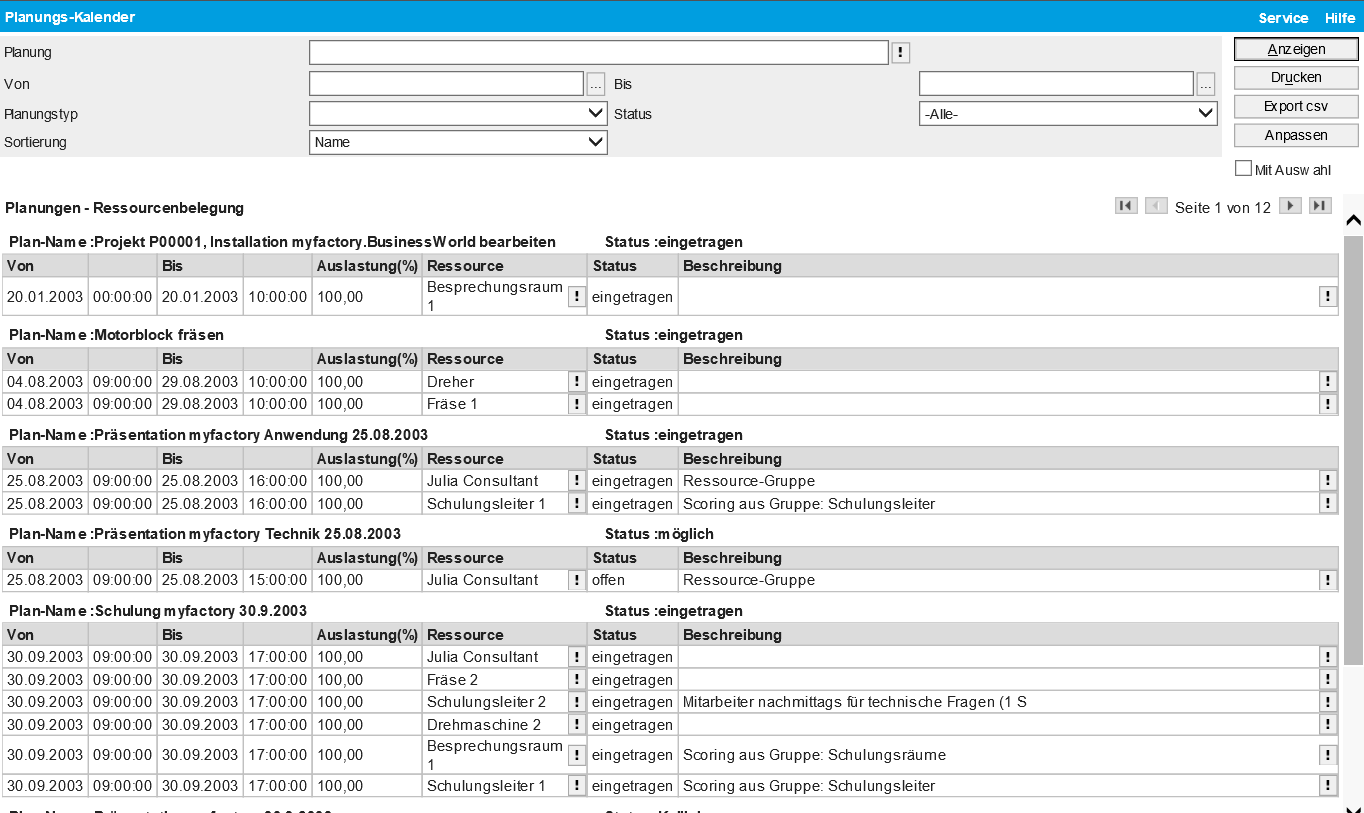This screenshot has width=1364, height=813.
Task: Expand the Planungstyp dropdown
Action: coord(458,114)
